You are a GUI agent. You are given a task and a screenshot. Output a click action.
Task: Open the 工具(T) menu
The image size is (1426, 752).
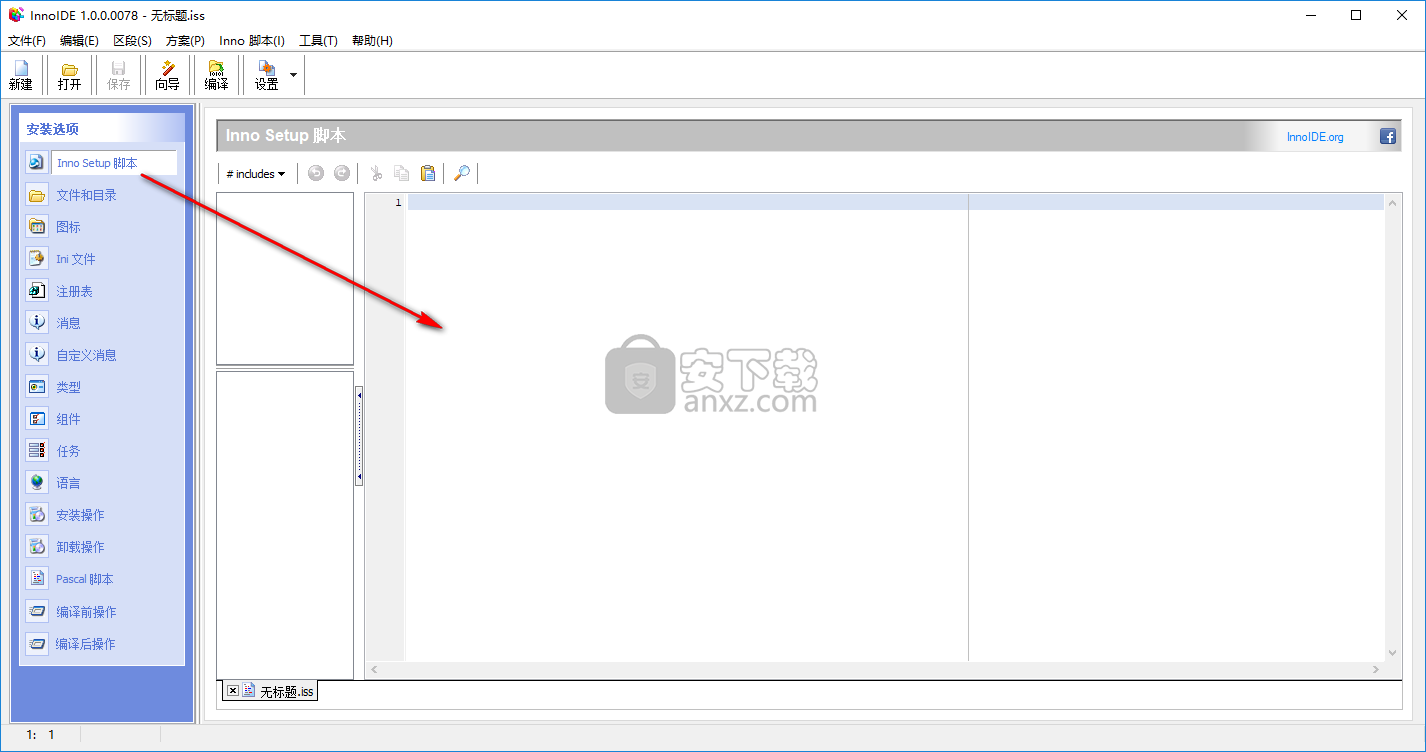pyautogui.click(x=318, y=41)
